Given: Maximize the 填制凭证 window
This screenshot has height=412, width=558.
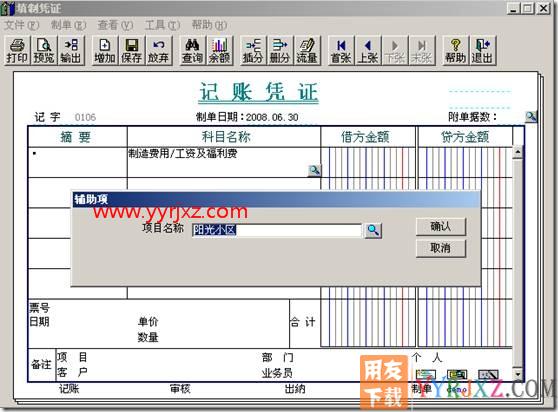Looking at the screenshot, I should click(x=528, y=8).
